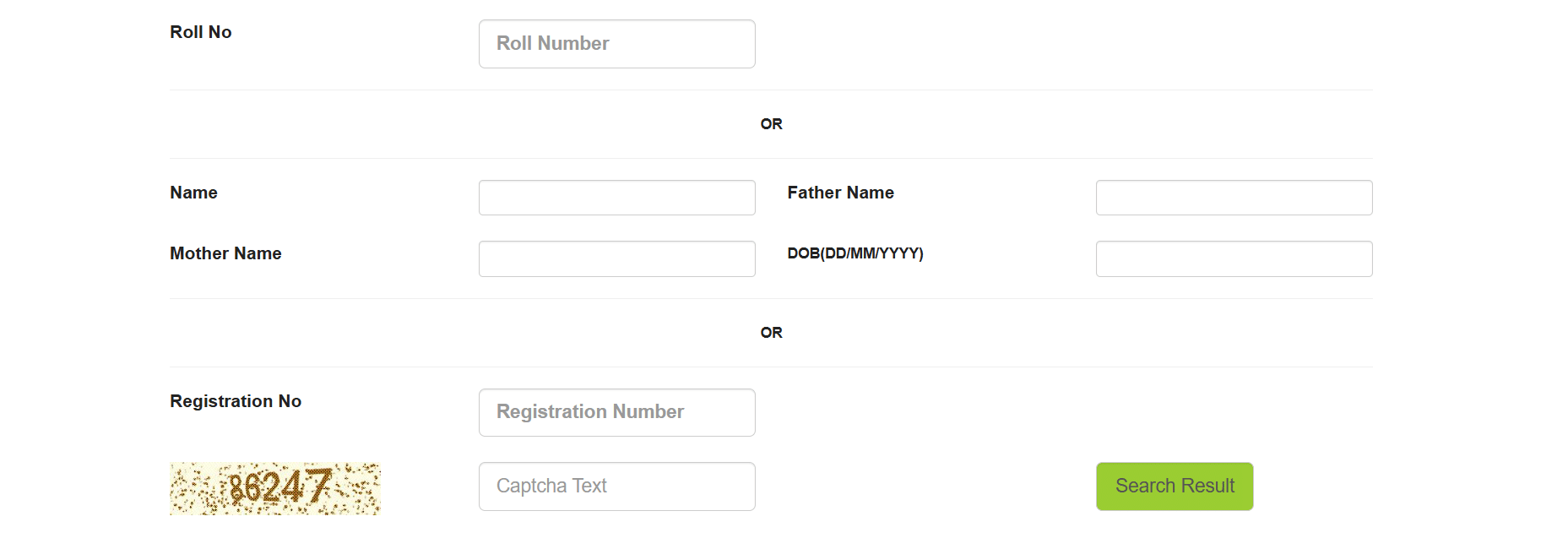
Task: Click the Registration No label
Action: click(236, 401)
